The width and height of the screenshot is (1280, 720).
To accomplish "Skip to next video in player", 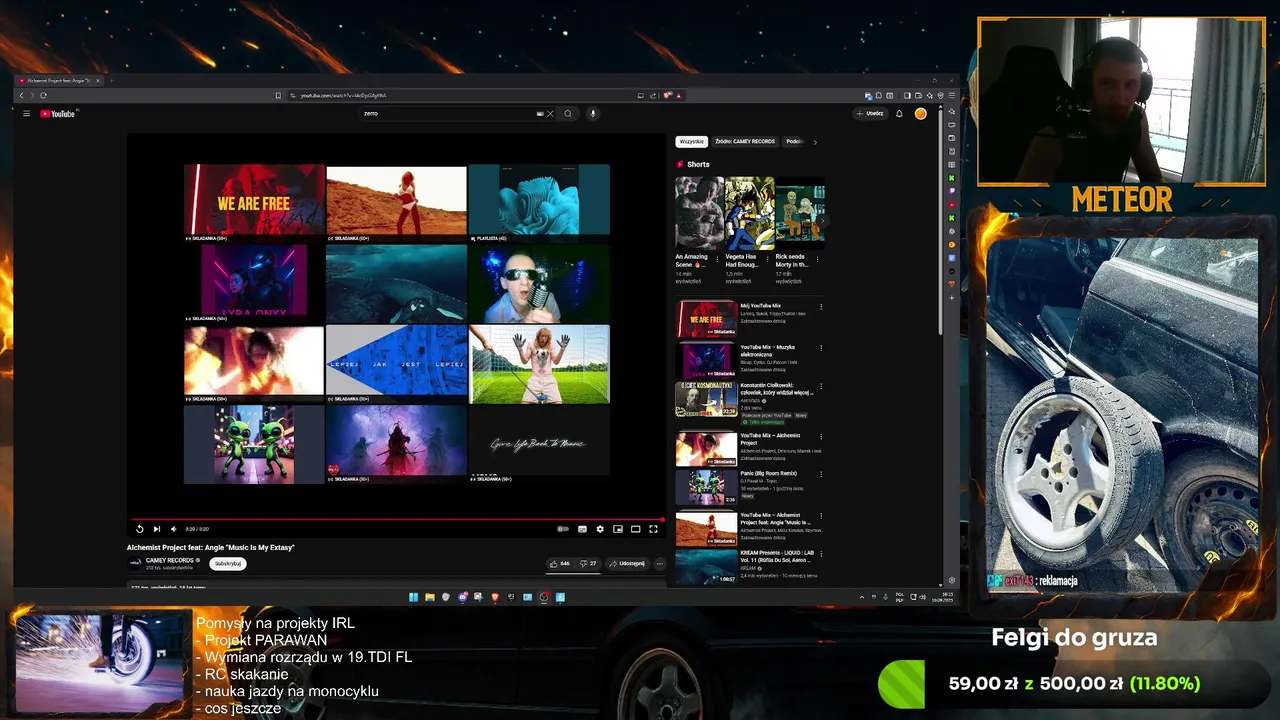I will [x=156, y=529].
